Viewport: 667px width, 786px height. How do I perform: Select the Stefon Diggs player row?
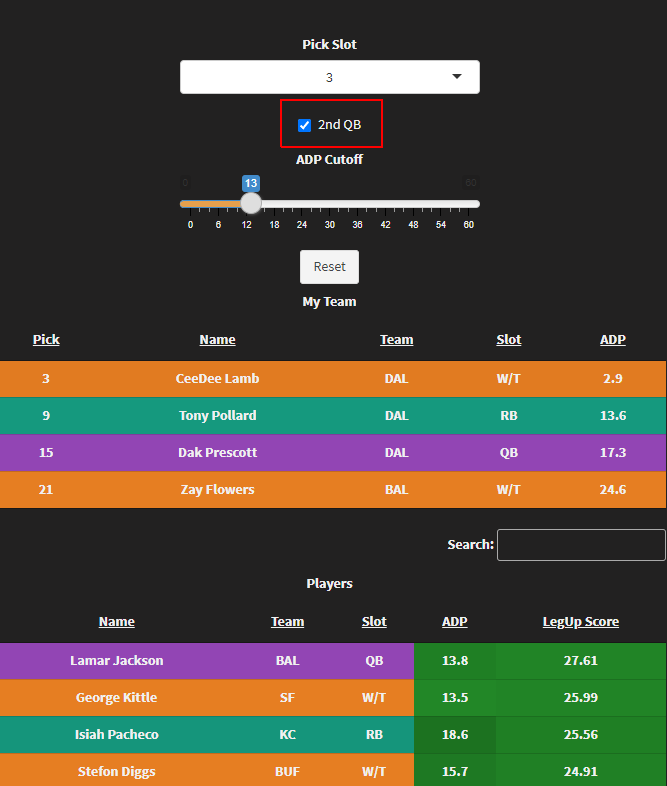tap(333, 770)
